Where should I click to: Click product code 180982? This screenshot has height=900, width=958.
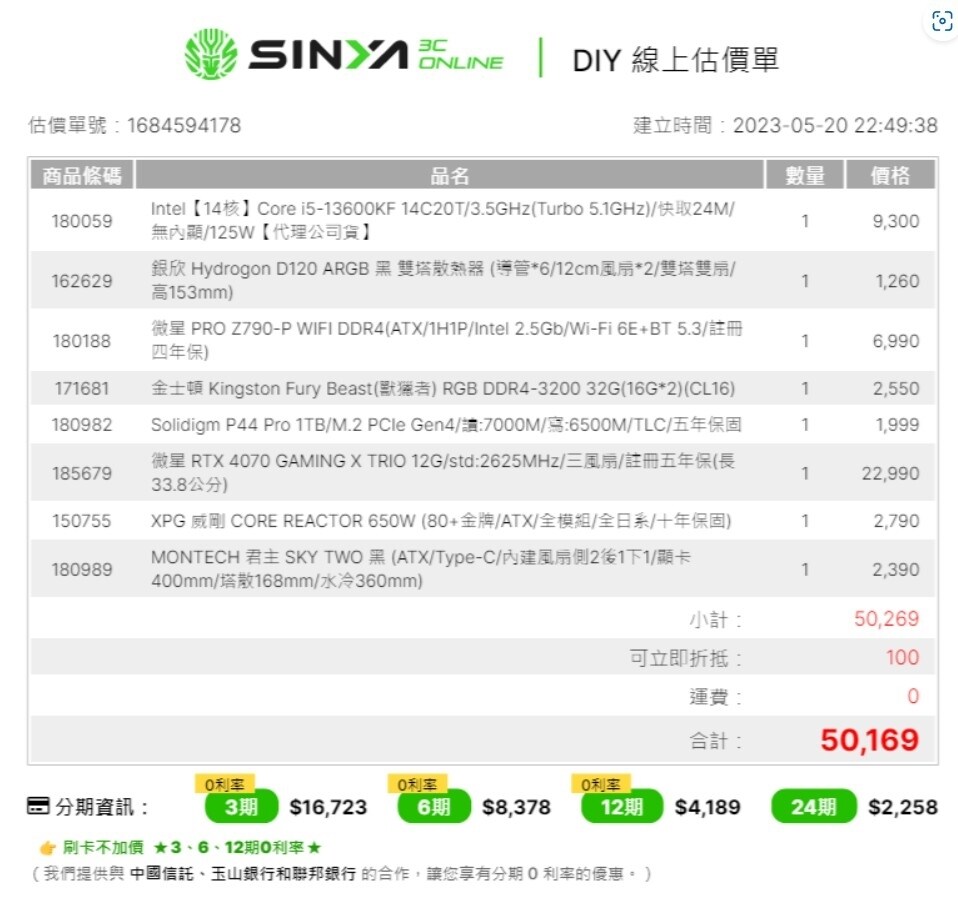coord(82,425)
